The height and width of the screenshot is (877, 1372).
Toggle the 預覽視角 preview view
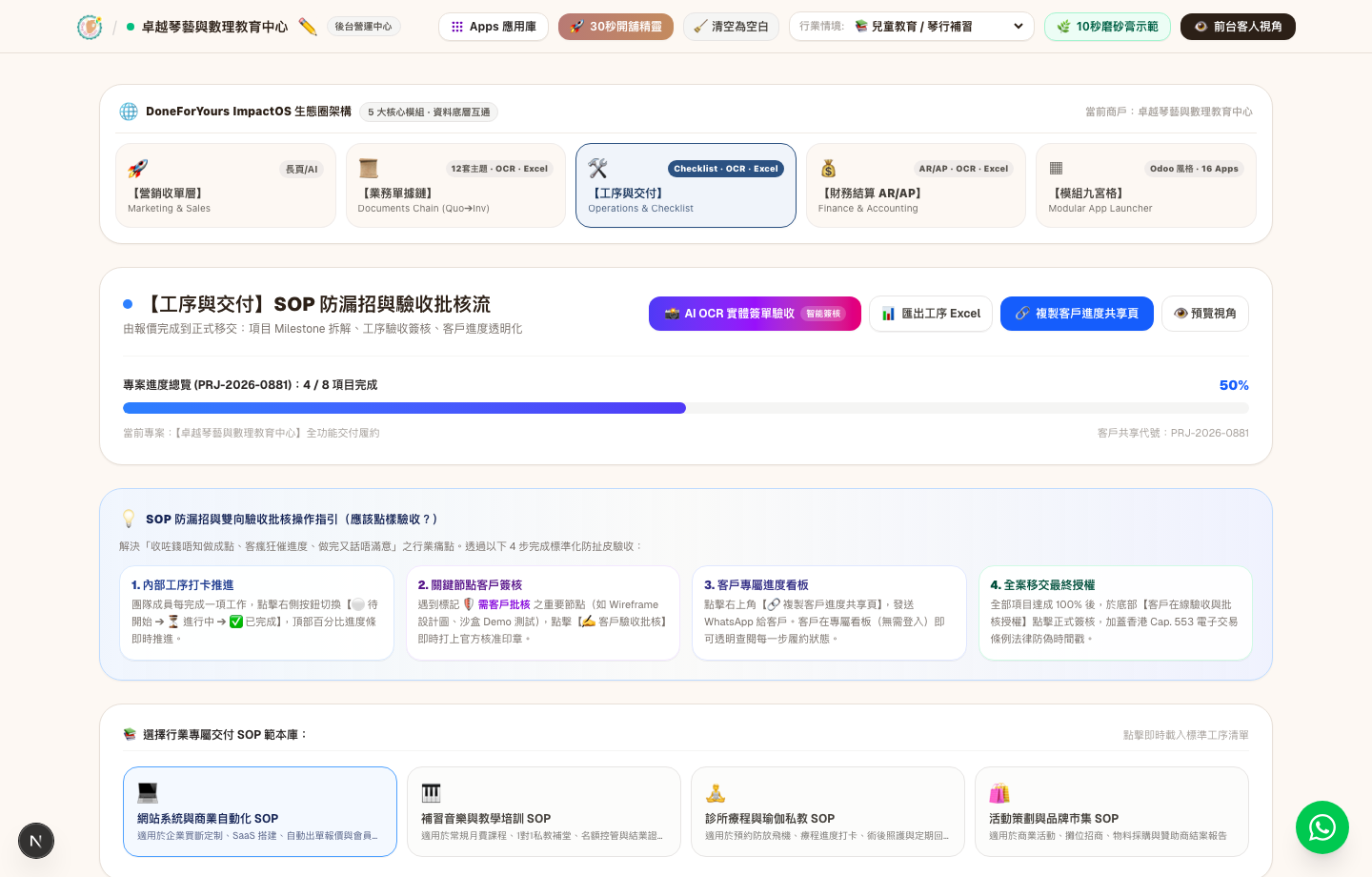(x=1205, y=314)
